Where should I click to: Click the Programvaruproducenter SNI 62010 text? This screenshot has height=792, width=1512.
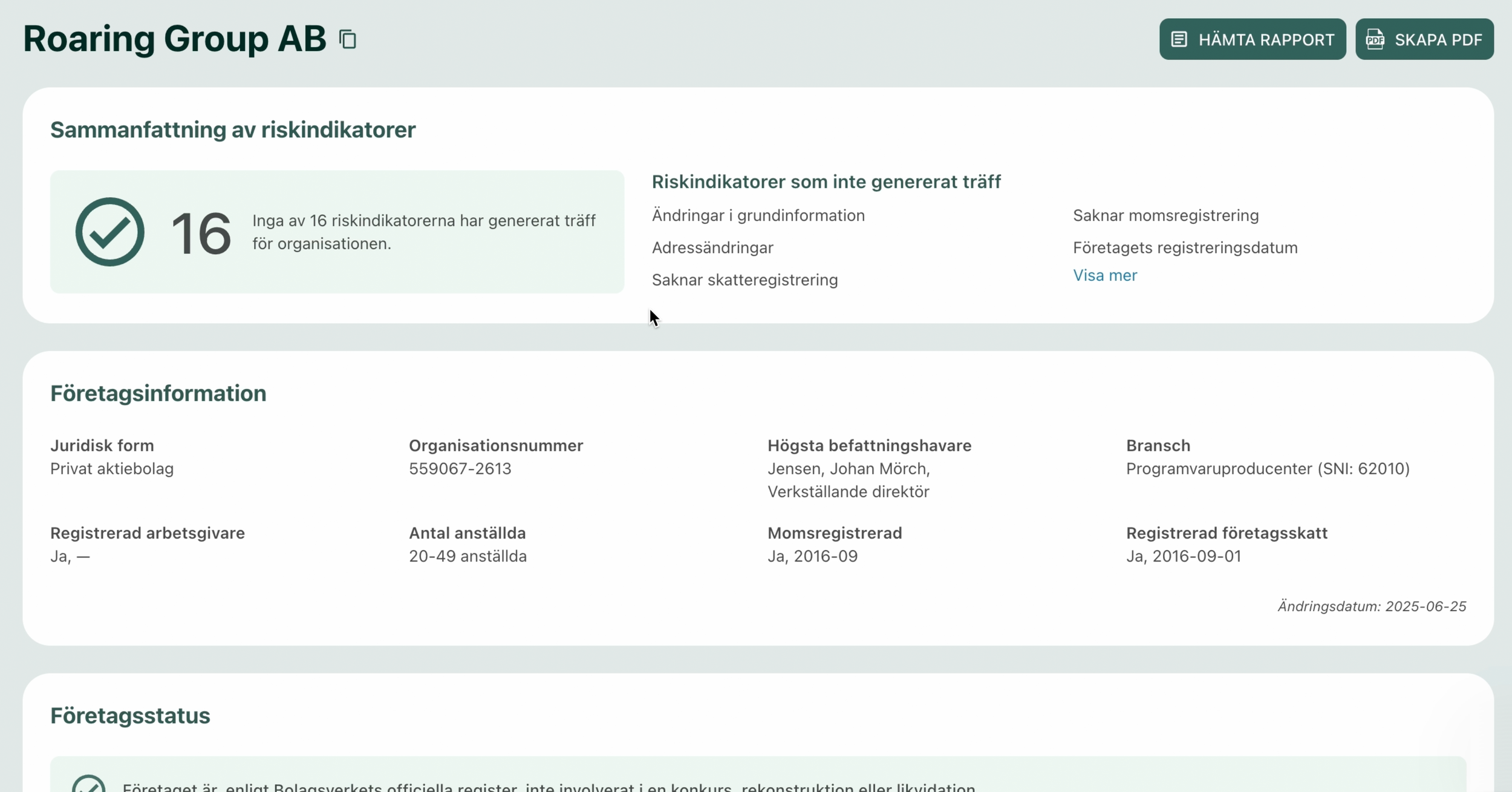1267,468
